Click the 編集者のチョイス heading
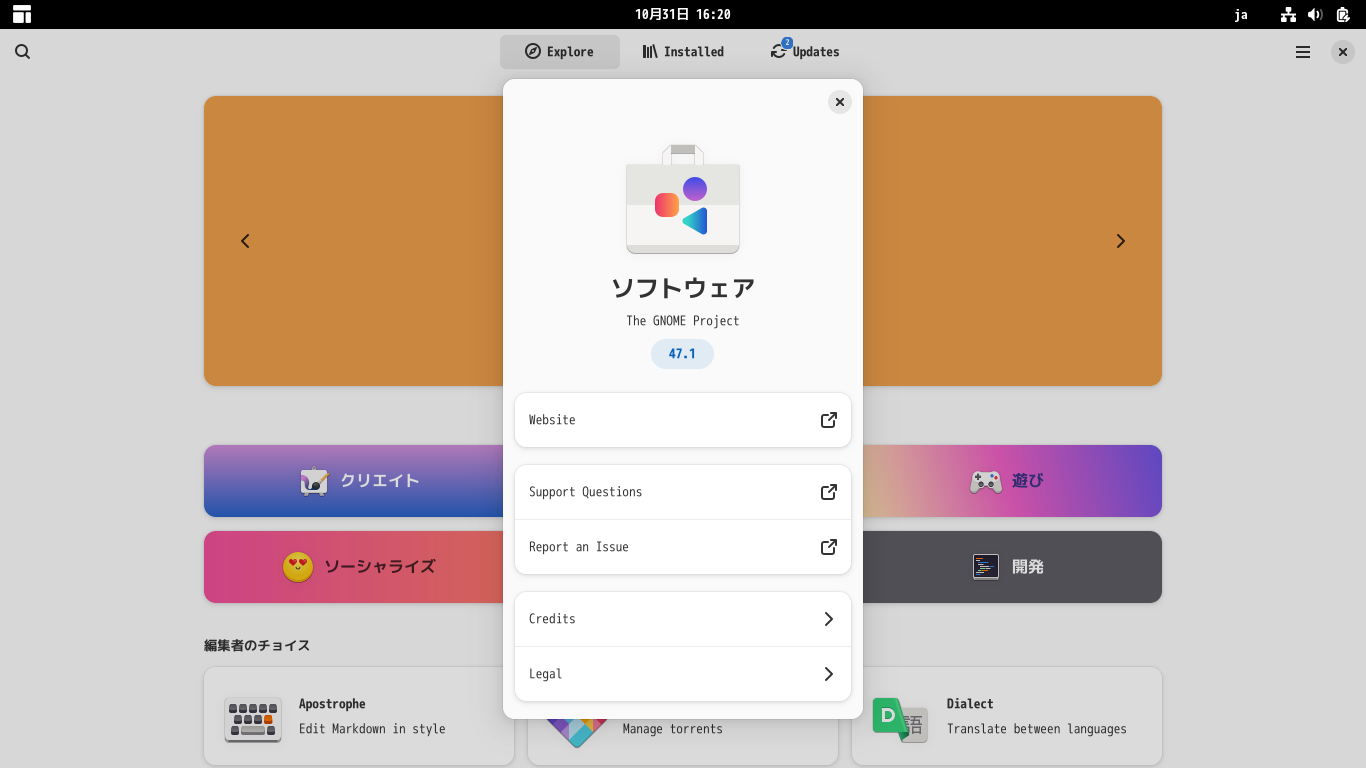The height and width of the screenshot is (768, 1366). pyautogui.click(x=257, y=646)
